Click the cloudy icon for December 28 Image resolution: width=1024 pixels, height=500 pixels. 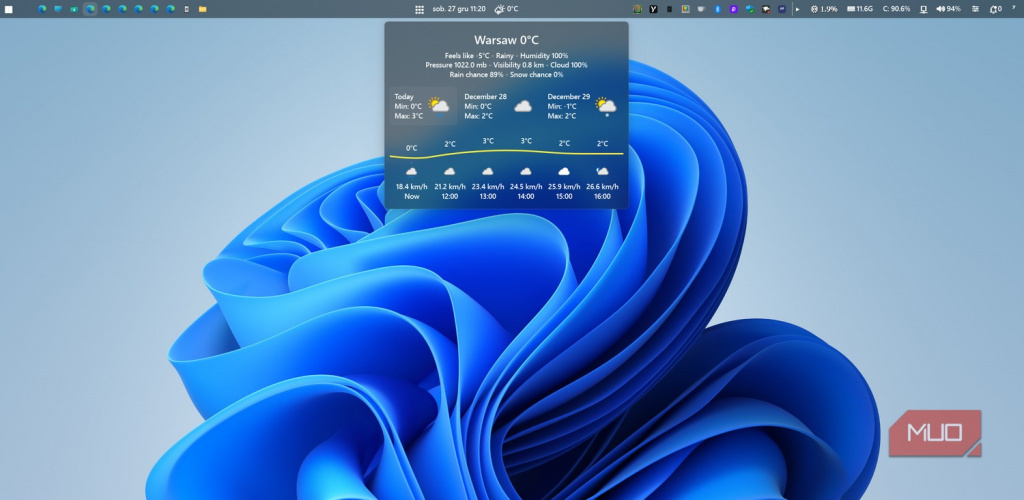click(522, 106)
